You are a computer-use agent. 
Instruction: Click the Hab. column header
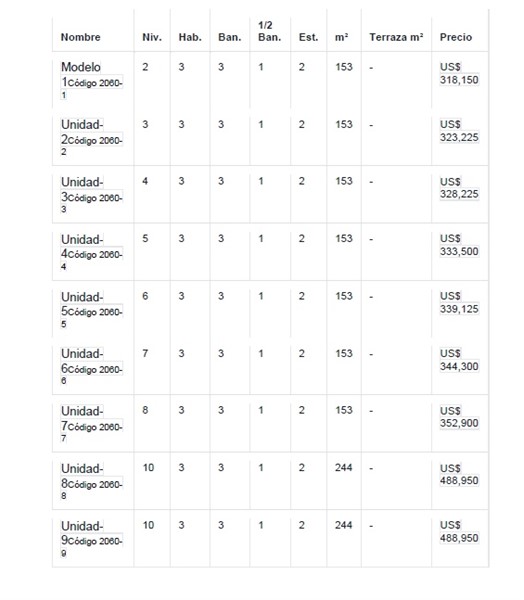190,37
